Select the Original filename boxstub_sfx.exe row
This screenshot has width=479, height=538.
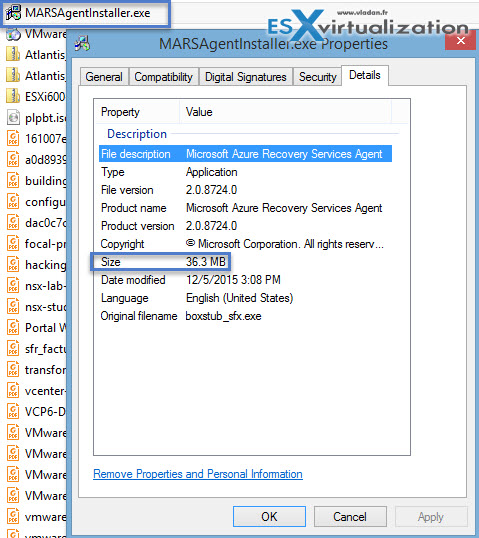coord(245,316)
